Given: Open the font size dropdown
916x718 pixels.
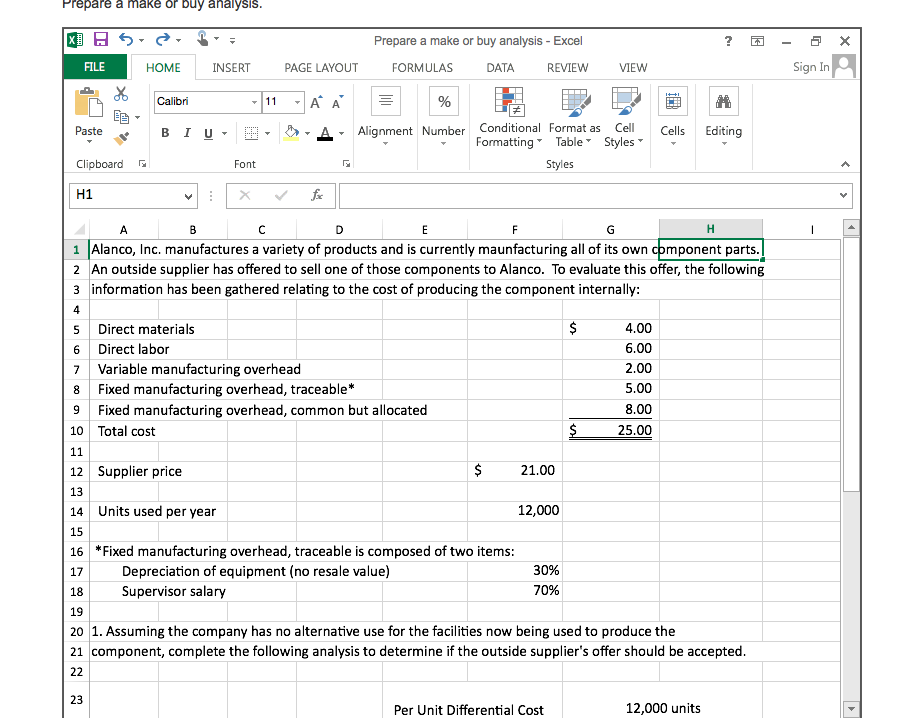Looking at the screenshot, I should click(x=296, y=102).
